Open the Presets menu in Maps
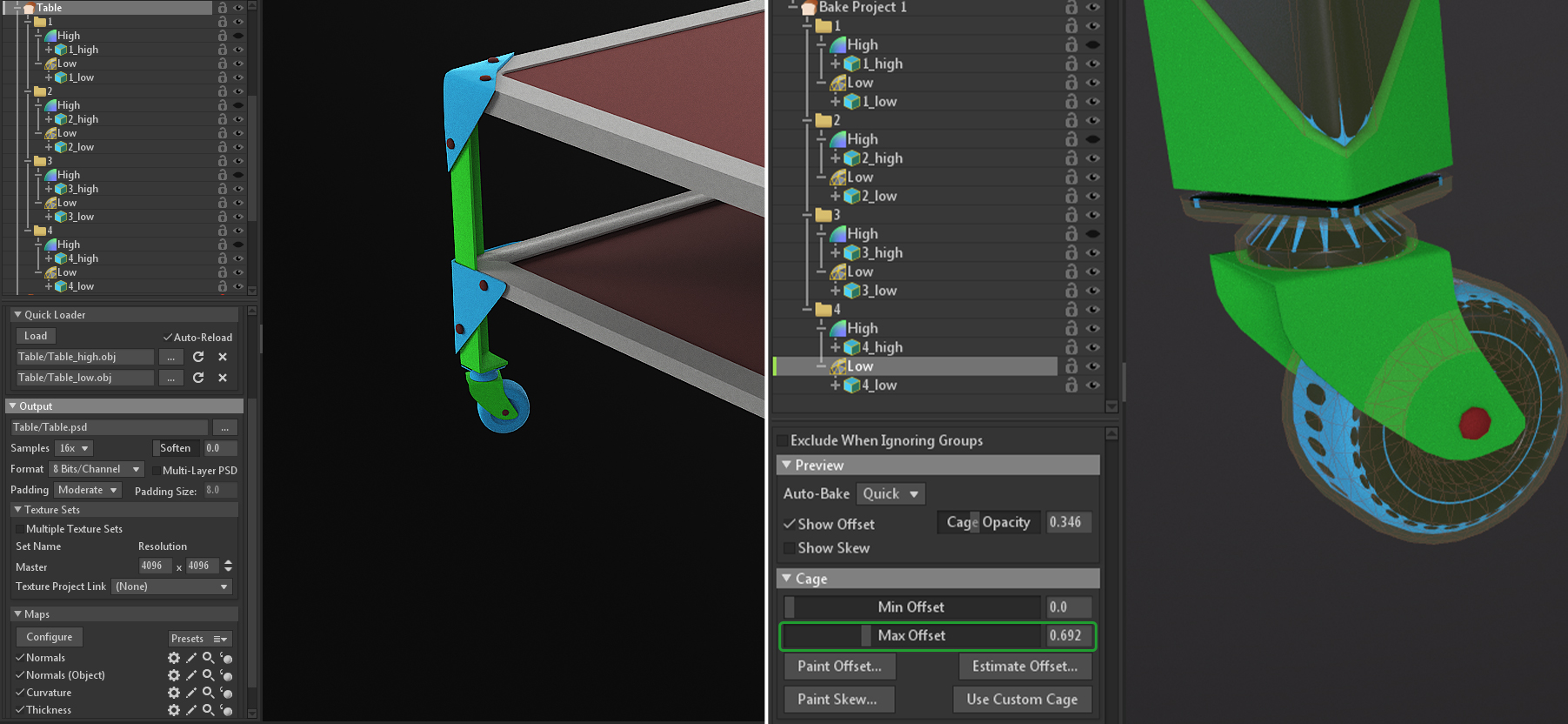The height and width of the screenshot is (724, 1568). (200, 639)
